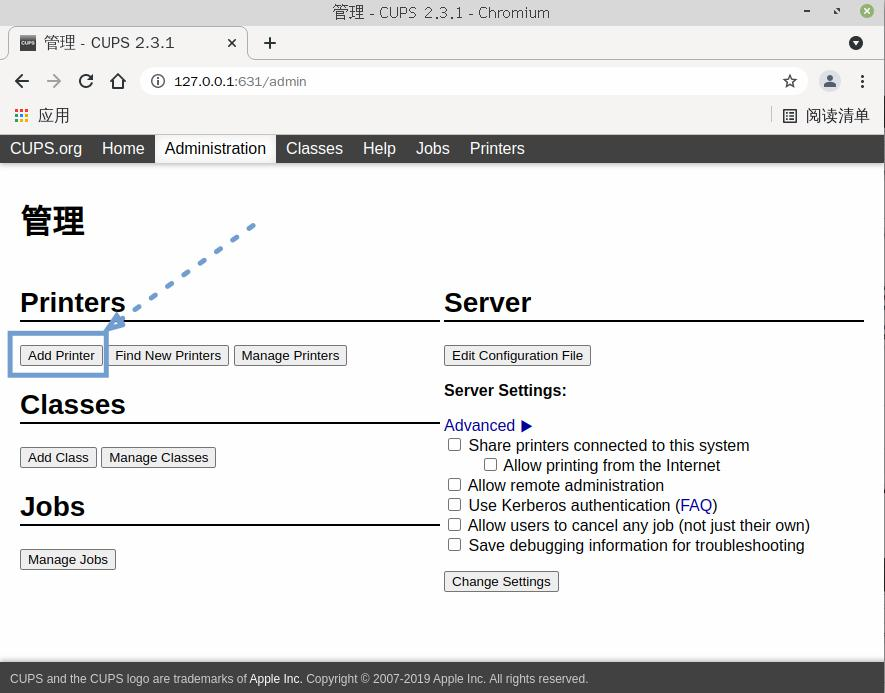The height and width of the screenshot is (693, 885).
Task: Open the tab search dropdown icon
Action: click(856, 43)
